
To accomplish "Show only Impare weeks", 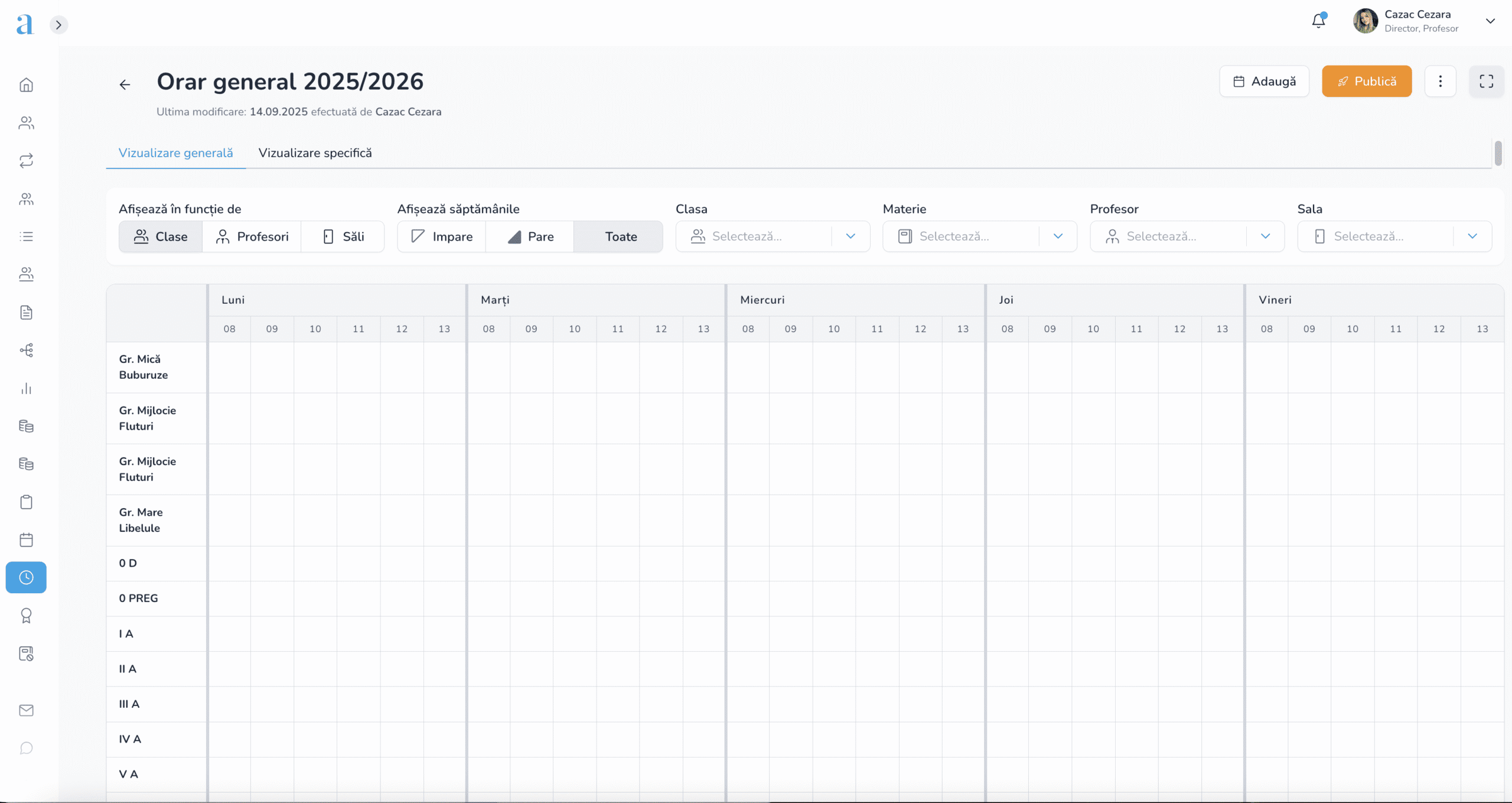I will 442,236.
